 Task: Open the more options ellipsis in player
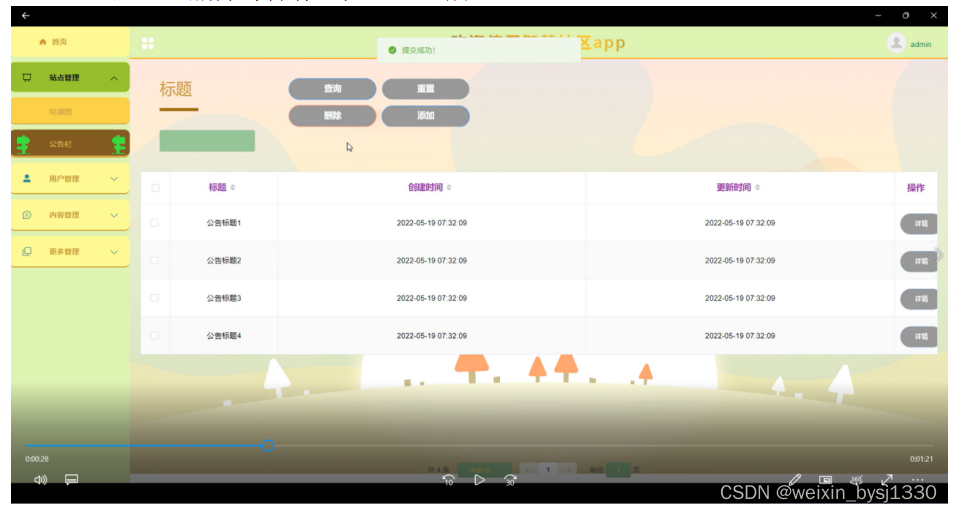tap(917, 480)
